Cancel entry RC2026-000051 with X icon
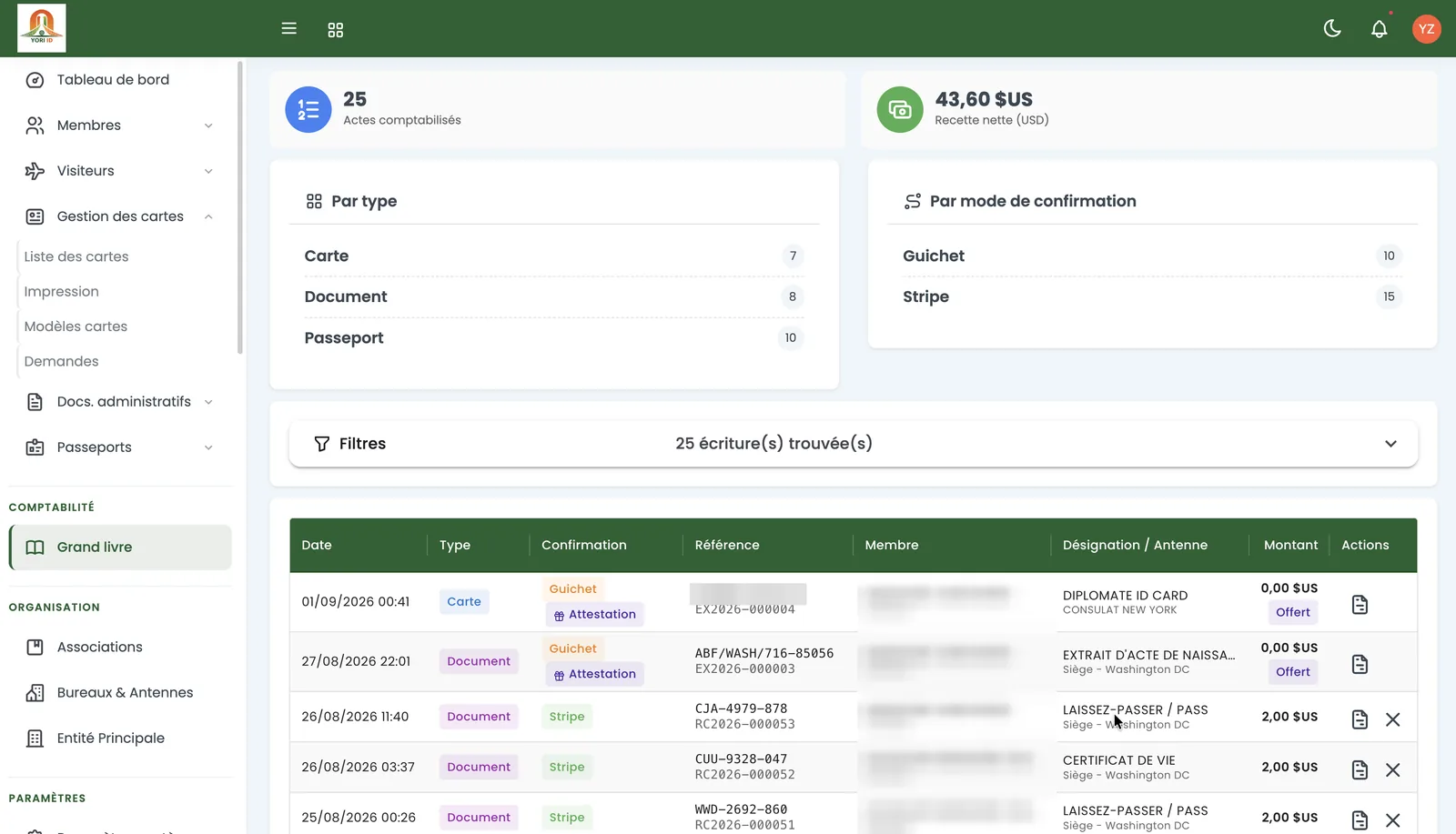The image size is (1456, 834). tap(1392, 820)
